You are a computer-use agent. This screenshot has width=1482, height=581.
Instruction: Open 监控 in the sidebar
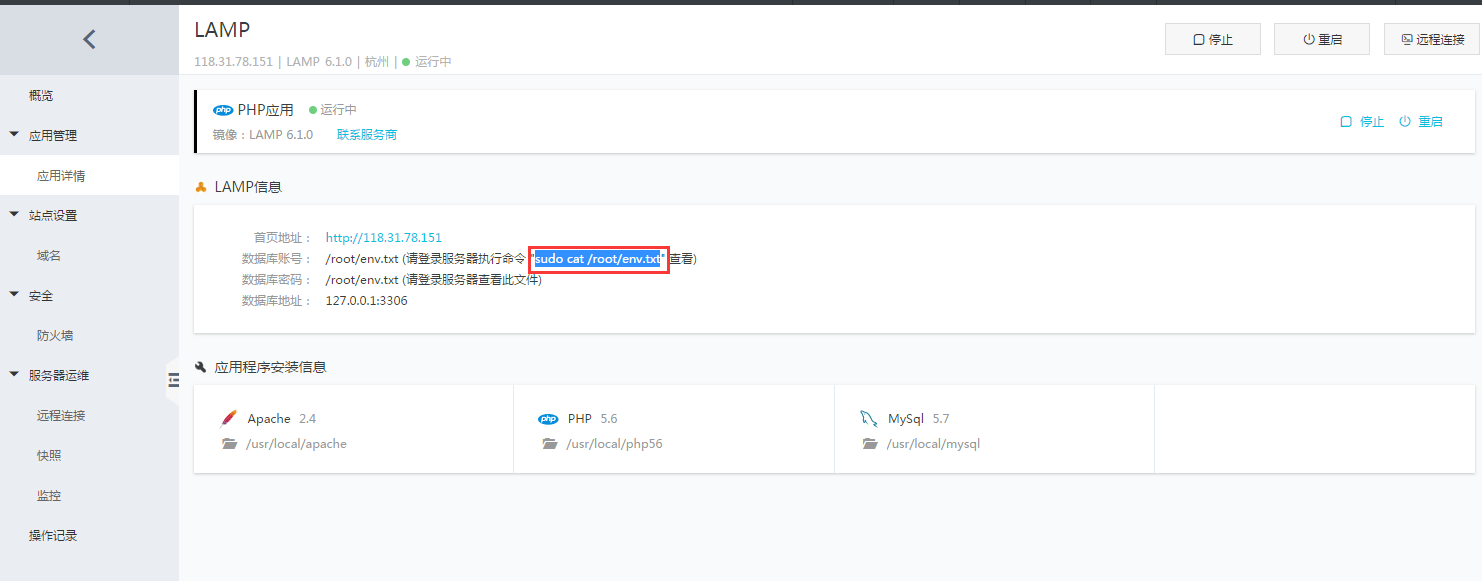click(49, 496)
